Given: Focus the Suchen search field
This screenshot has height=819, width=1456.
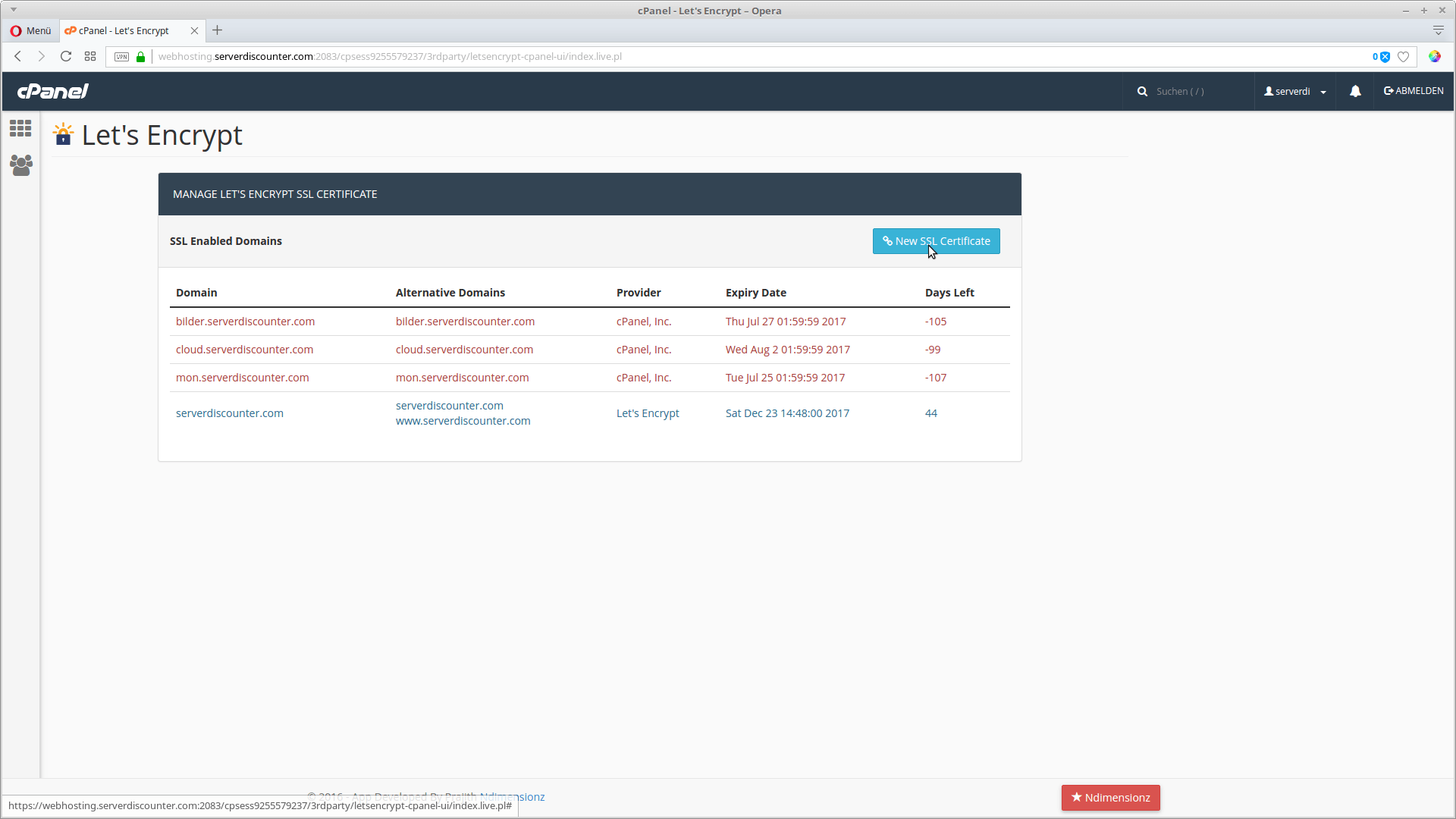Looking at the screenshot, I should click(x=1200, y=91).
